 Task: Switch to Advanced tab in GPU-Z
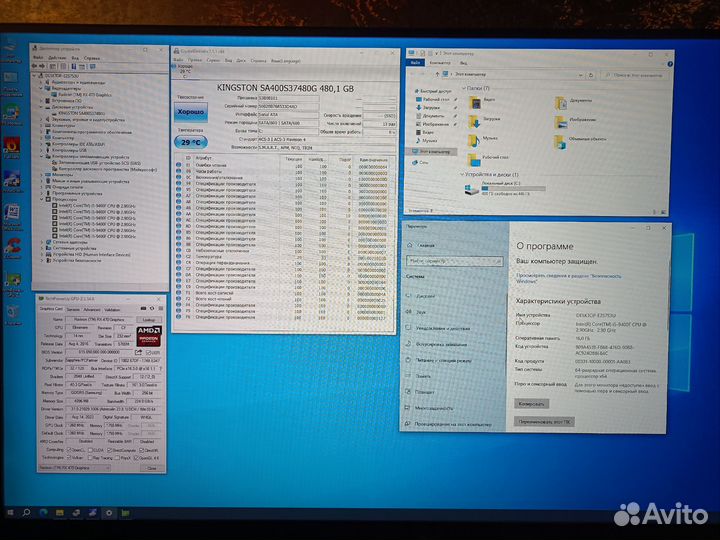[91, 309]
